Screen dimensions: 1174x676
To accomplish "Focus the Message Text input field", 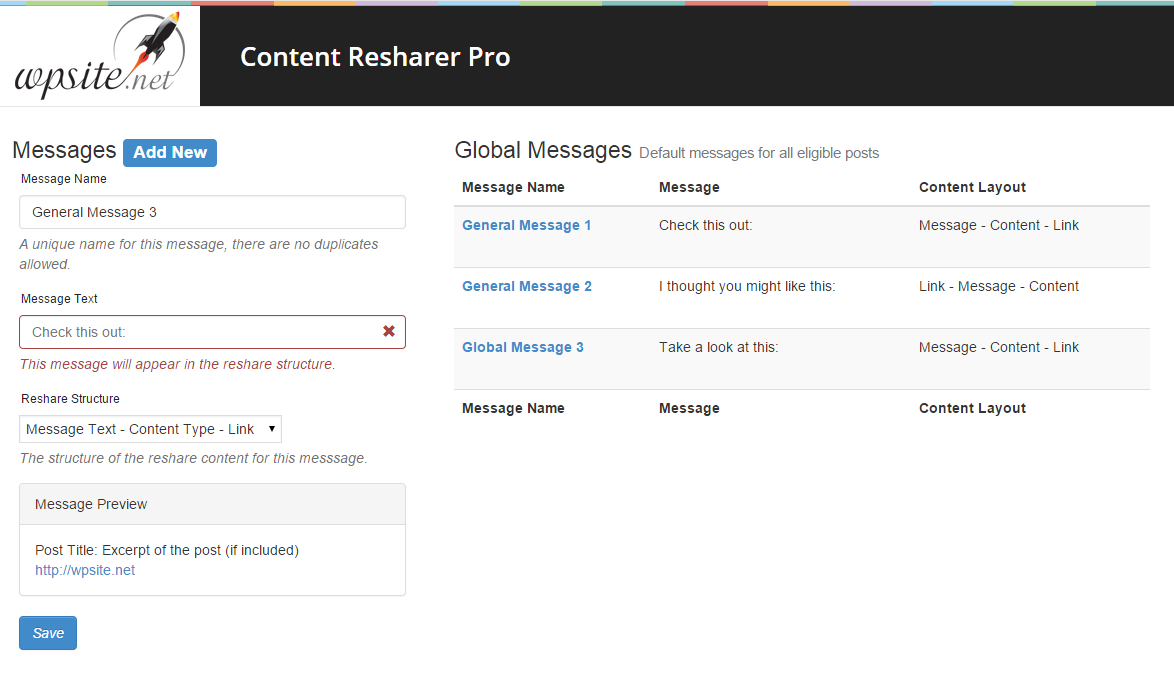I will point(213,332).
